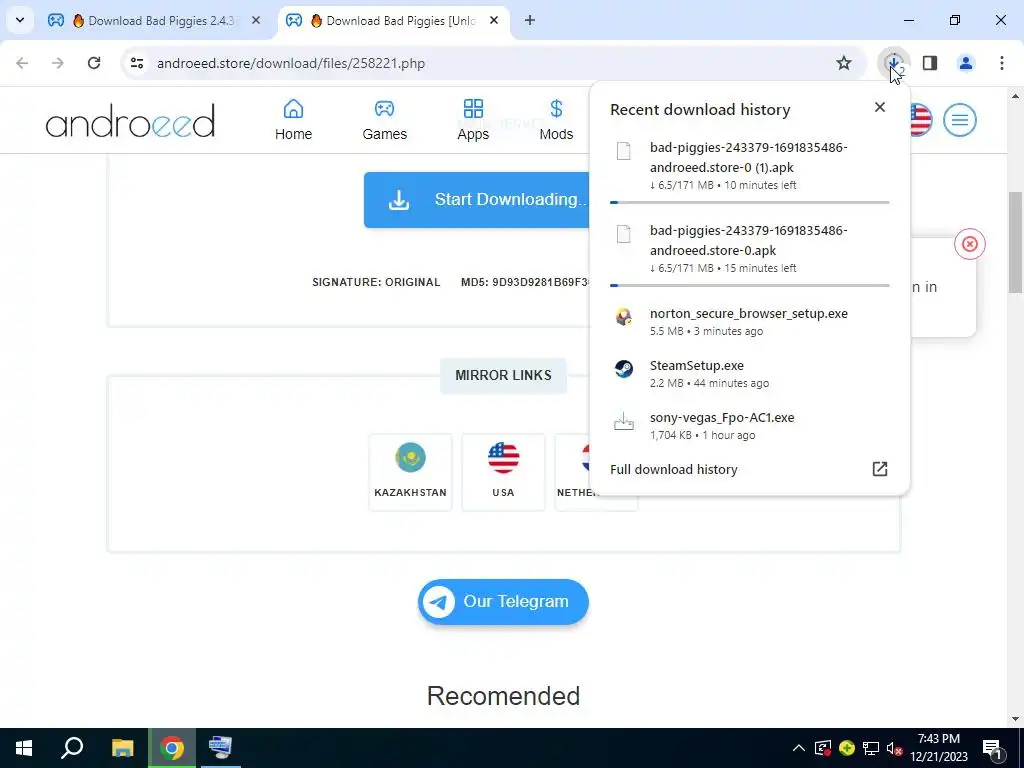Click the US flag language selector
1024x768 pixels.
tap(921, 120)
